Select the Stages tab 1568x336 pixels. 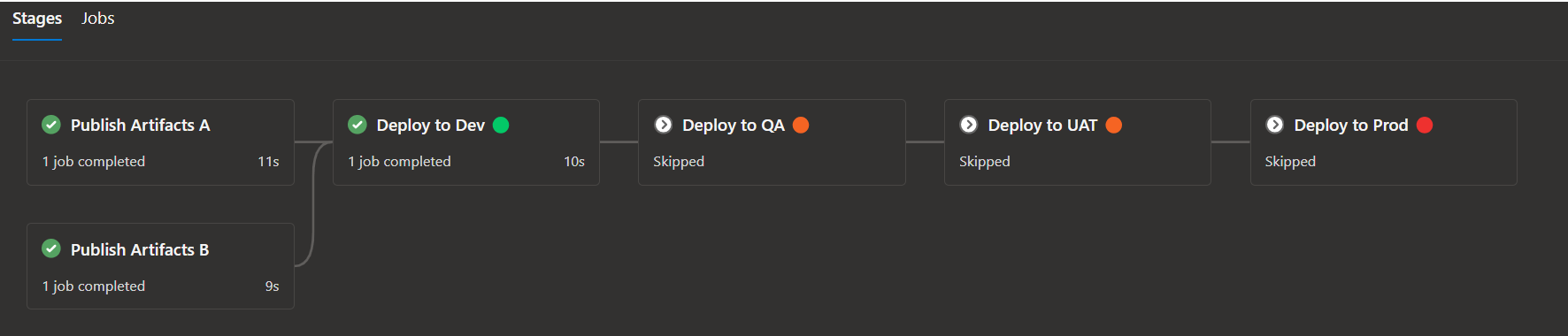coord(37,19)
